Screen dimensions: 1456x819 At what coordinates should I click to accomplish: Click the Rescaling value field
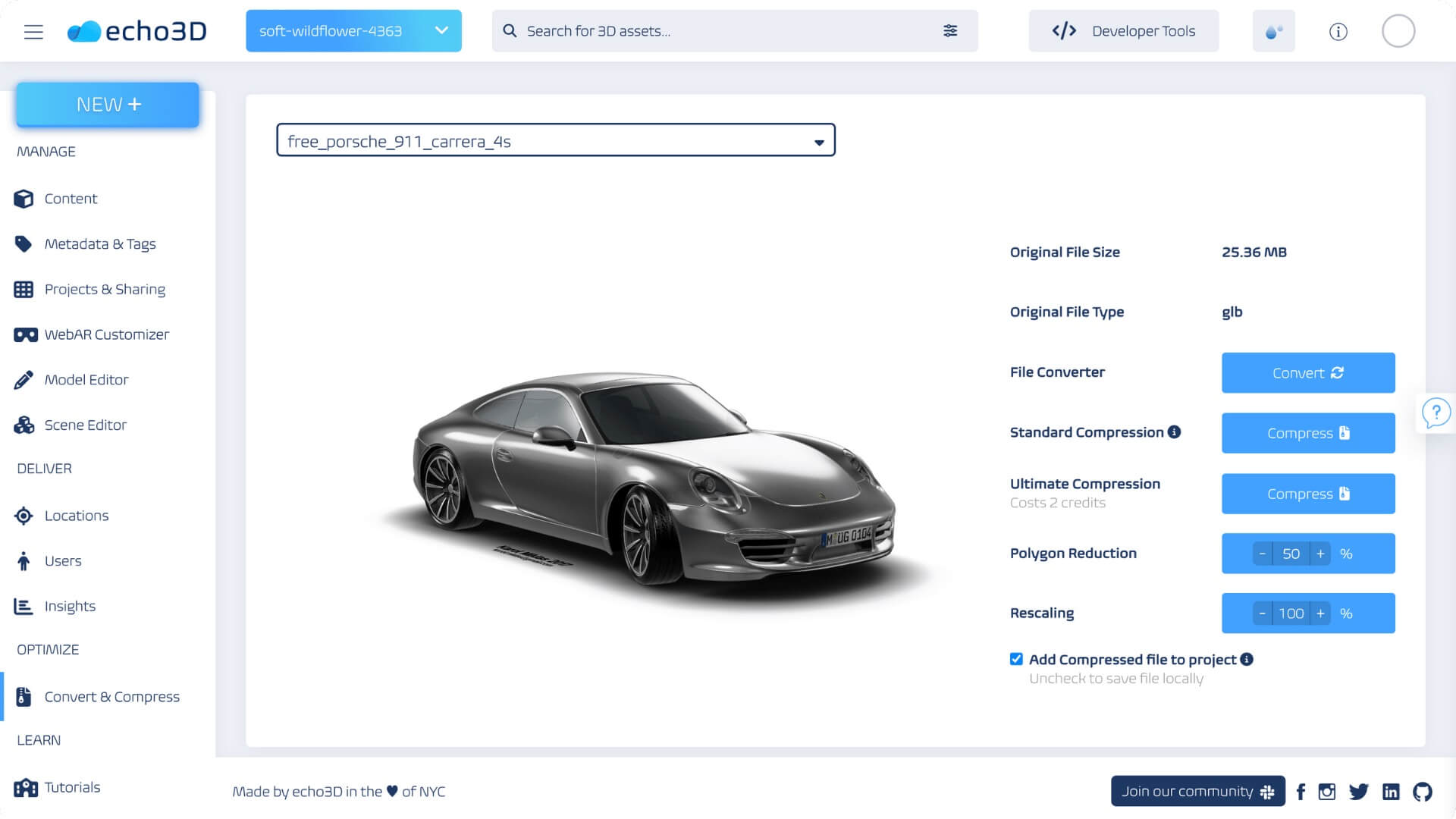coord(1291,613)
